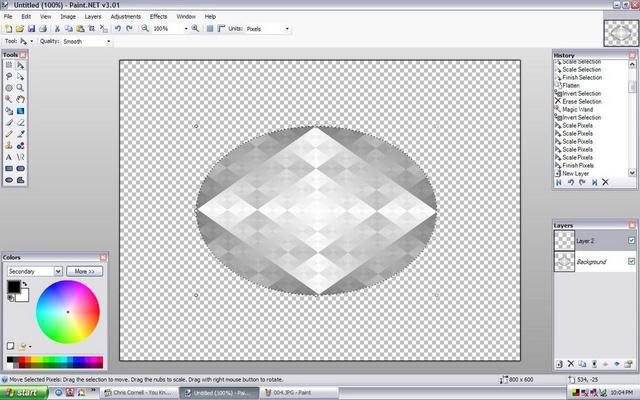Click the Windows start button

(x=24, y=393)
